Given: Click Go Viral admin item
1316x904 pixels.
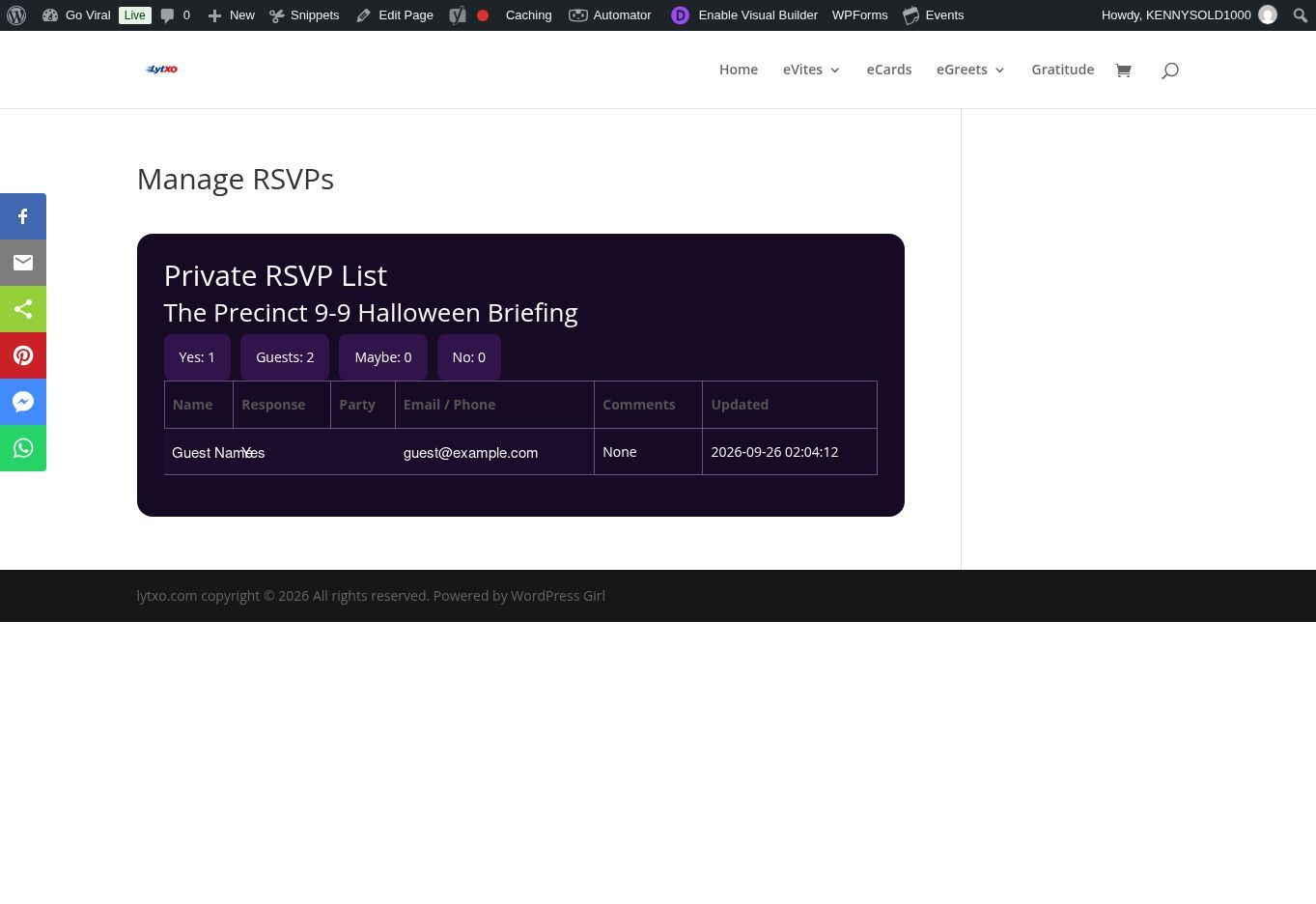Looking at the screenshot, I should [x=76, y=15].
